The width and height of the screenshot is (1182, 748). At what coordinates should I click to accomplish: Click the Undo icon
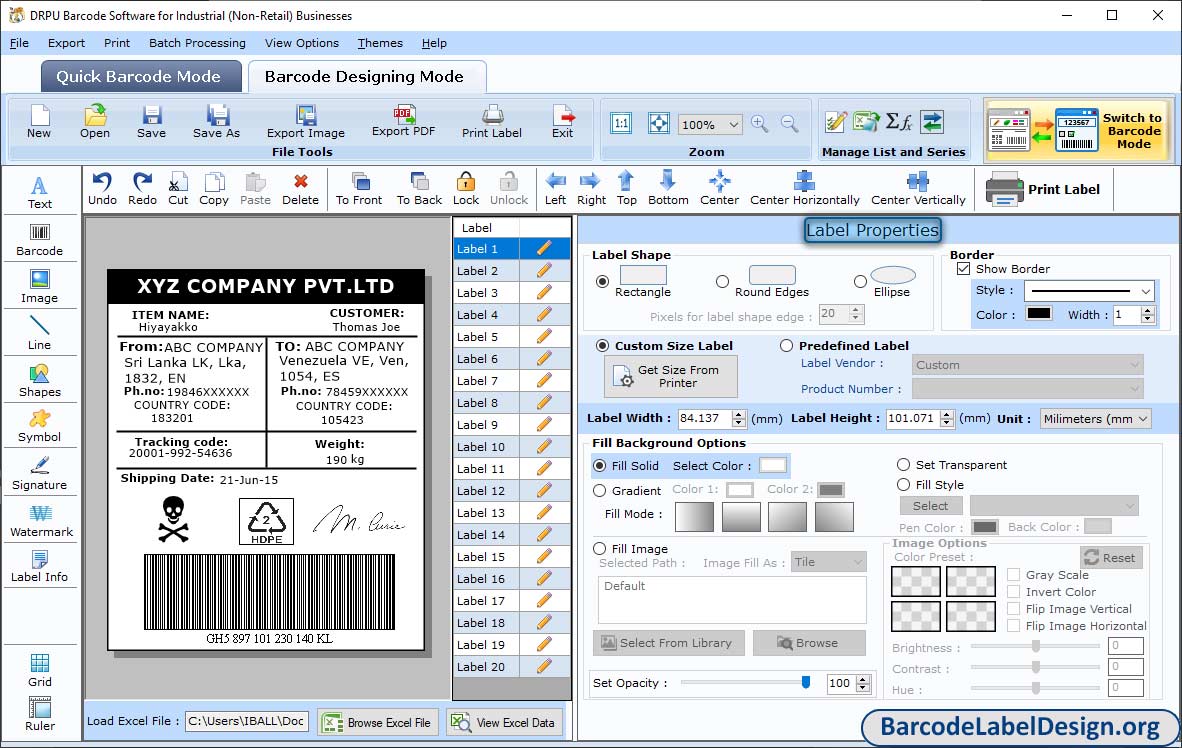tap(102, 189)
